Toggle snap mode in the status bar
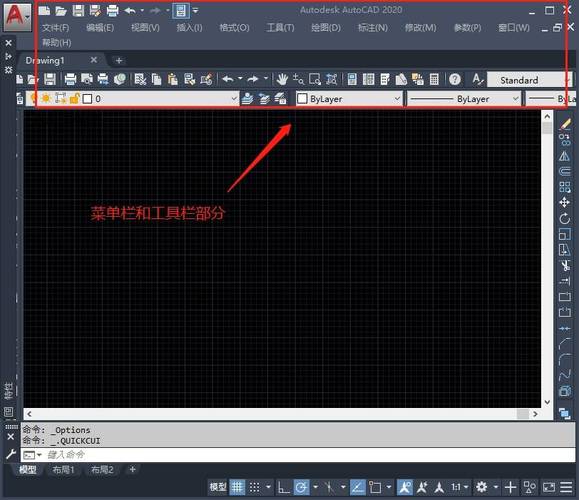Viewport: 579px width, 500px height. click(254, 487)
